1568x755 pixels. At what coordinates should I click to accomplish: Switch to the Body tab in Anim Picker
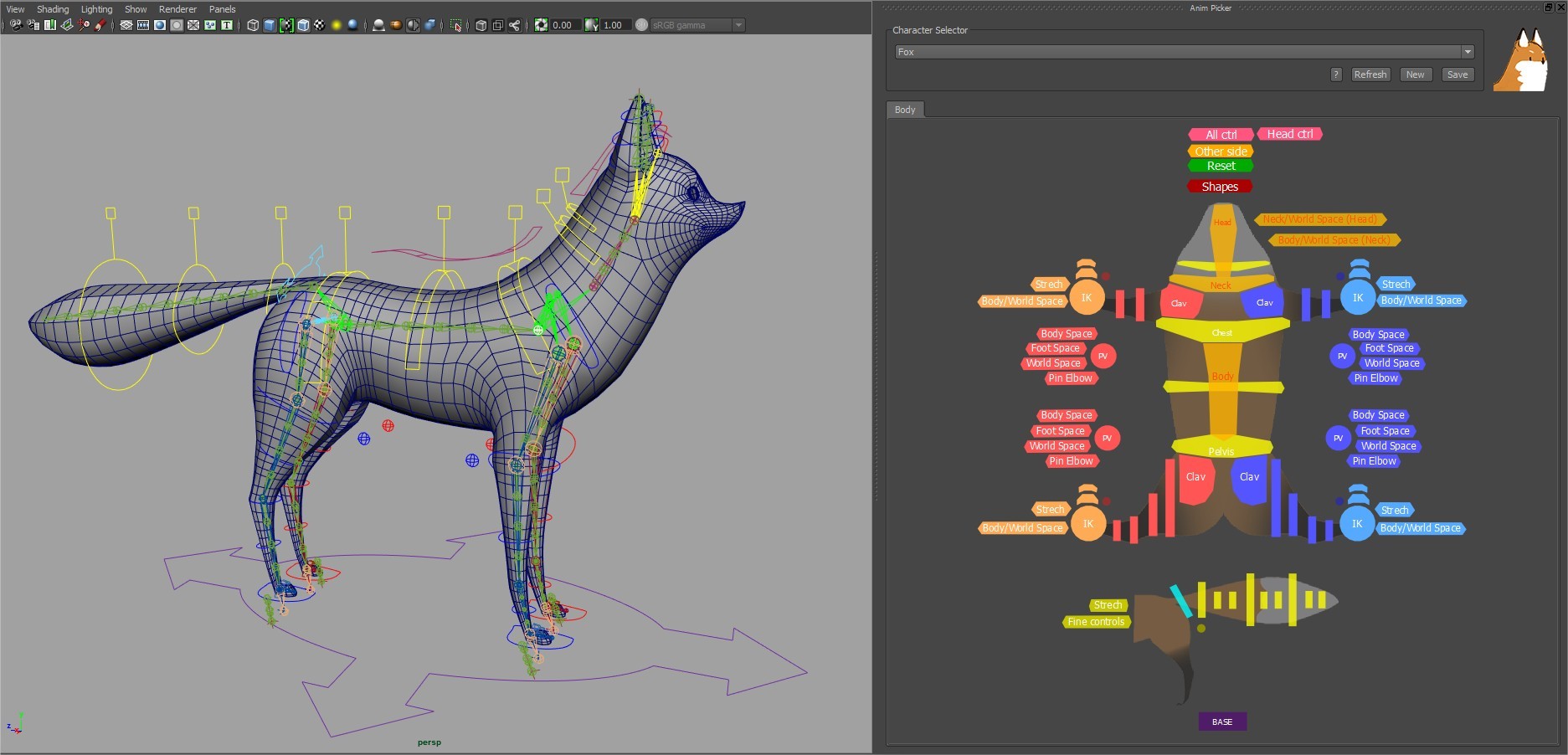pyautogui.click(x=904, y=109)
